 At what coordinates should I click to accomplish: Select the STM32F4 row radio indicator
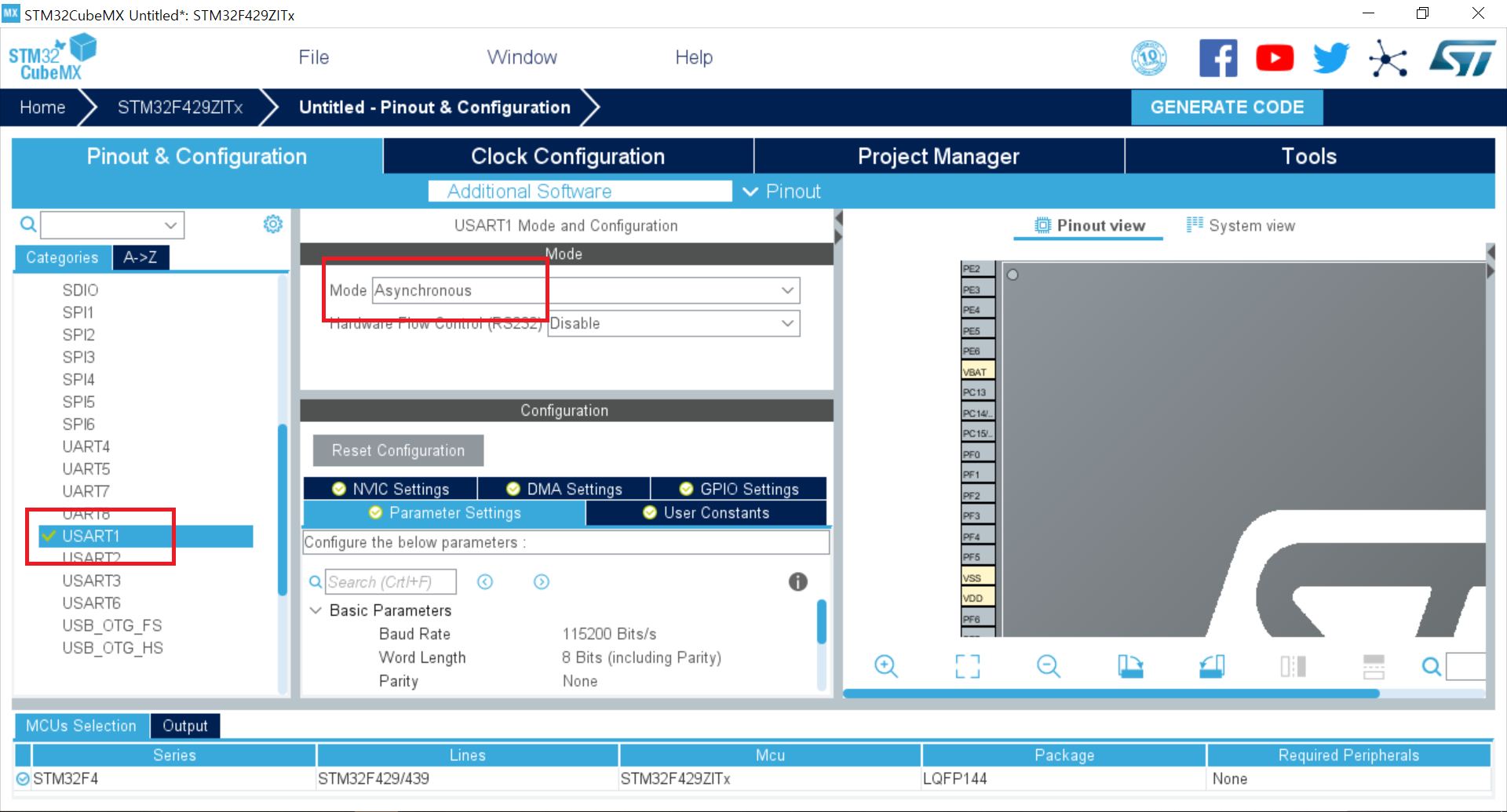(23, 779)
